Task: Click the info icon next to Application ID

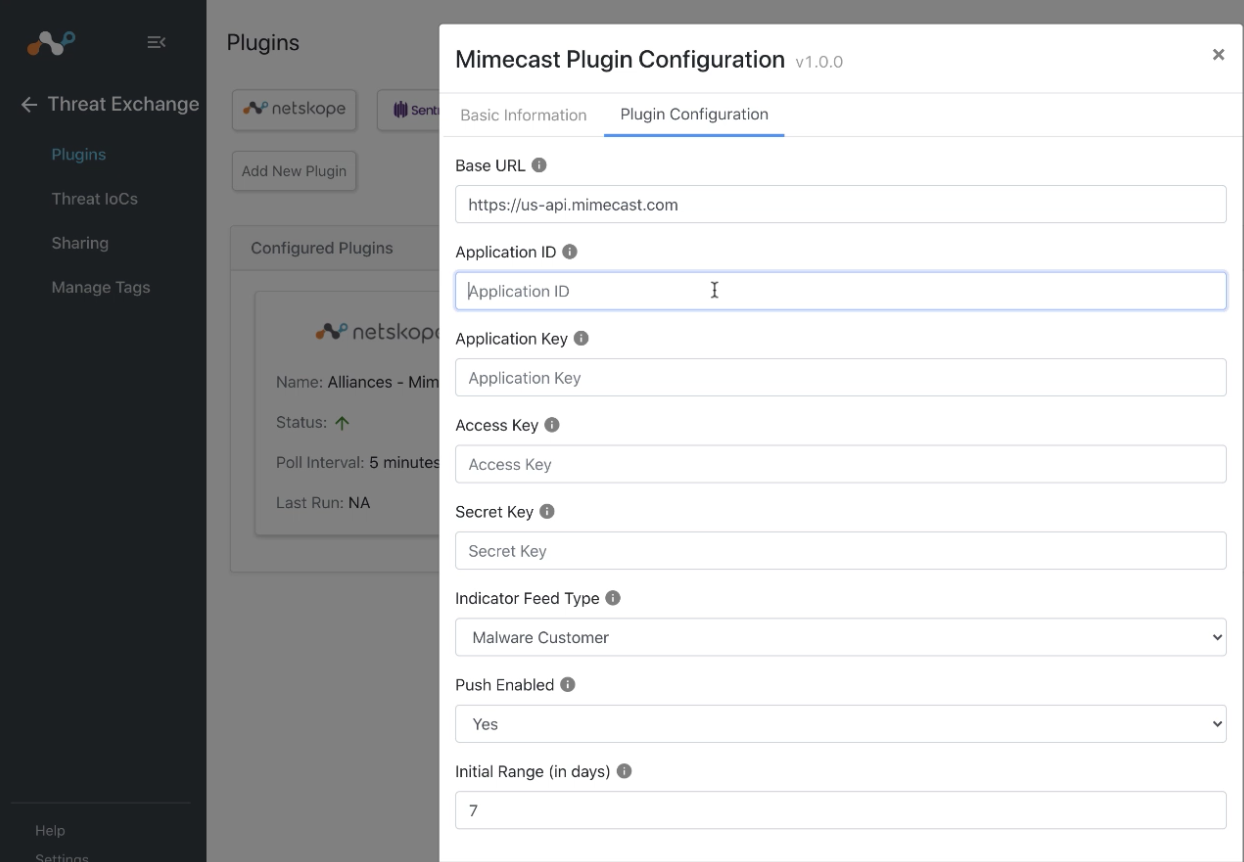Action: 568,250
